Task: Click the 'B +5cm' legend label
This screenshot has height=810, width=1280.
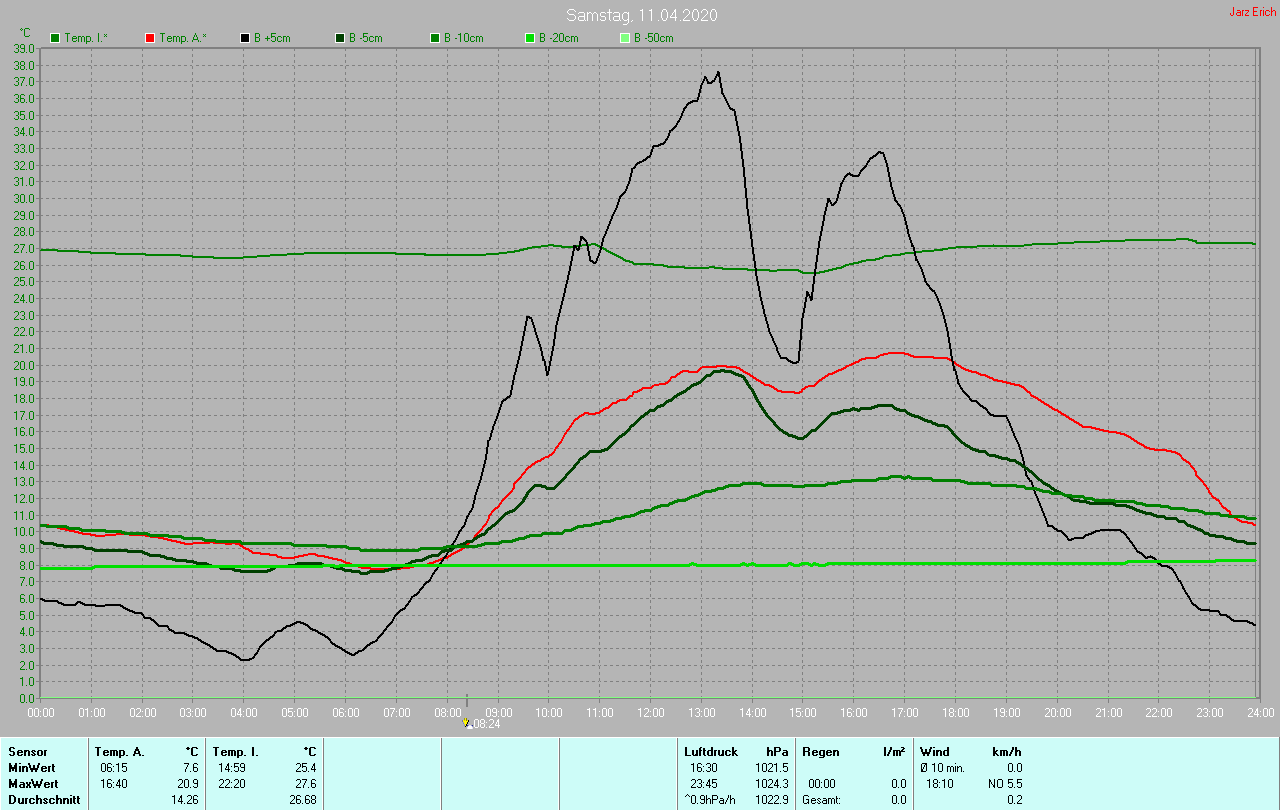Action: click(271, 38)
